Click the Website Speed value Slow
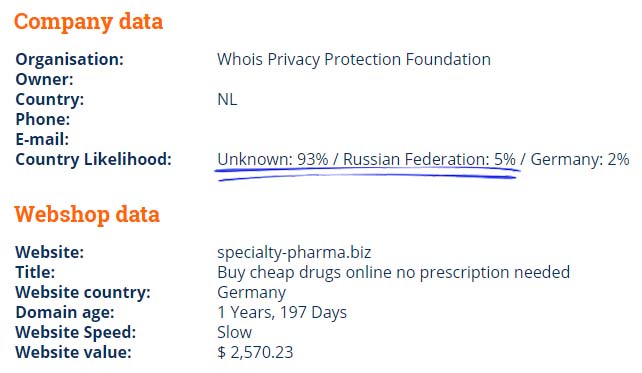Viewport: 642px width, 373px height. (235, 332)
